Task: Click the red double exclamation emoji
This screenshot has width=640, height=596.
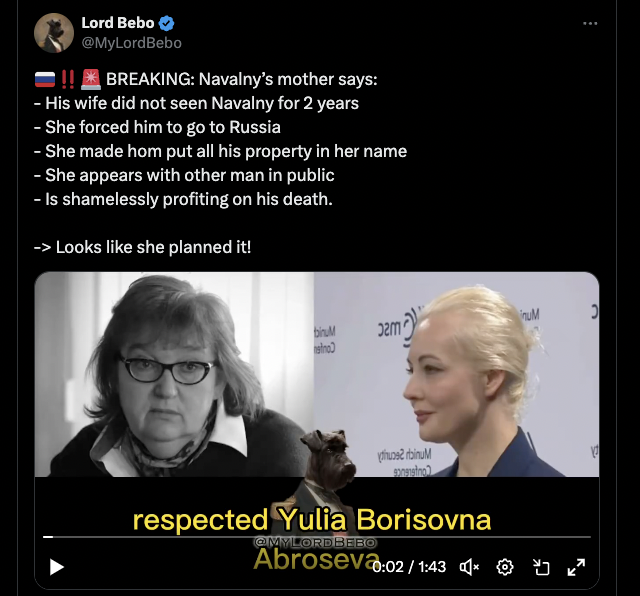Action: click(68, 79)
